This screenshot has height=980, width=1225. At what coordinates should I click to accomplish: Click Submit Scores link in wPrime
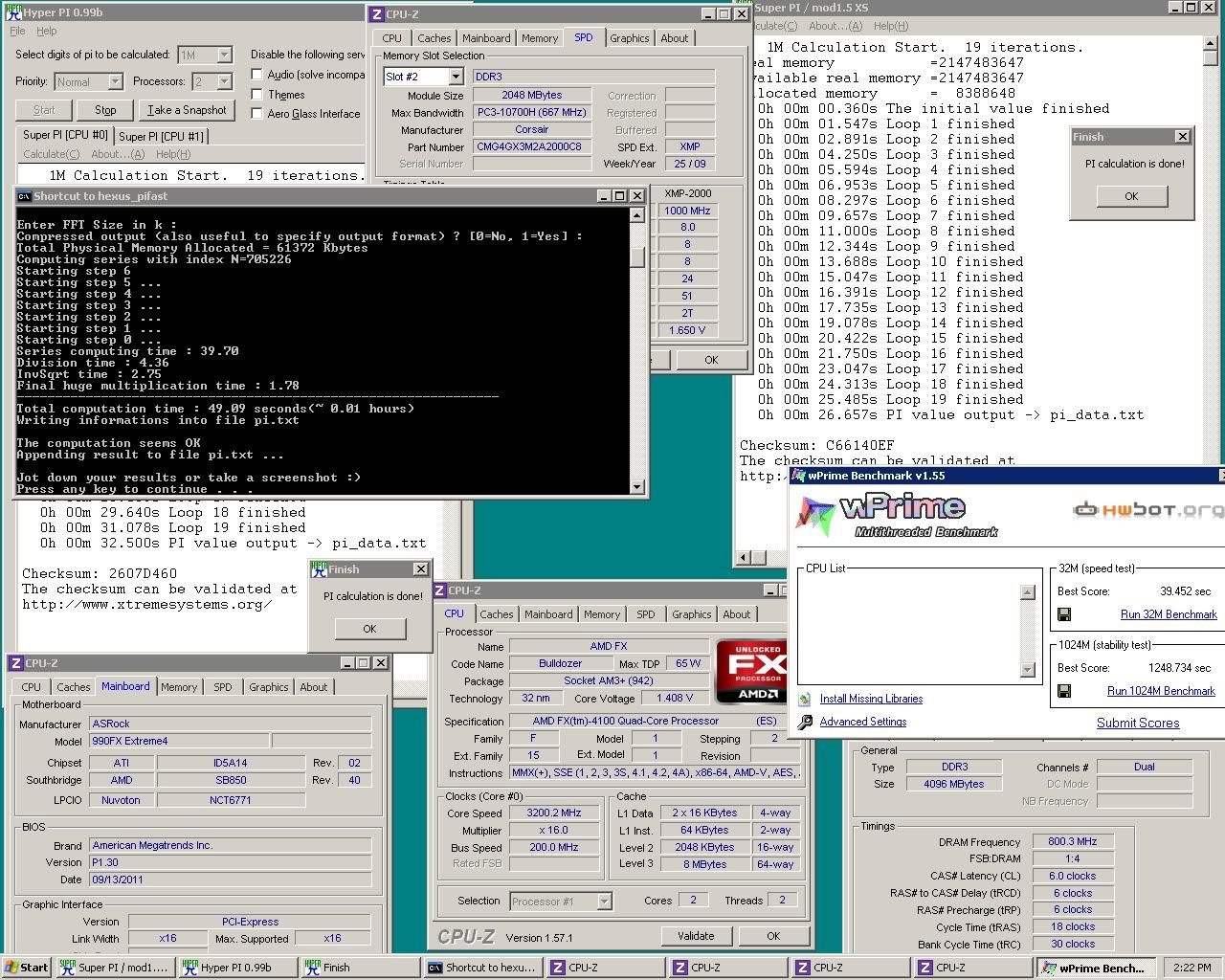pyautogui.click(x=1138, y=724)
